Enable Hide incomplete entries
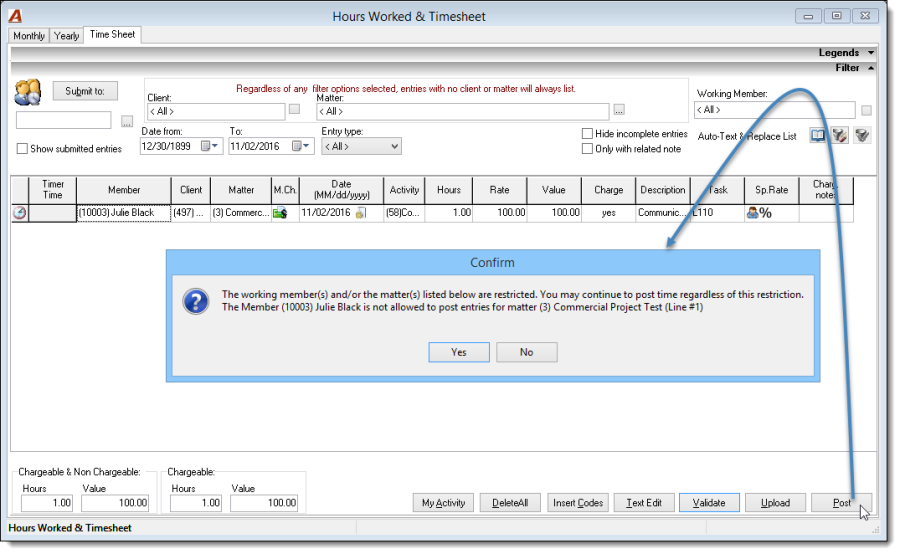The height and width of the screenshot is (554, 900). [587, 134]
